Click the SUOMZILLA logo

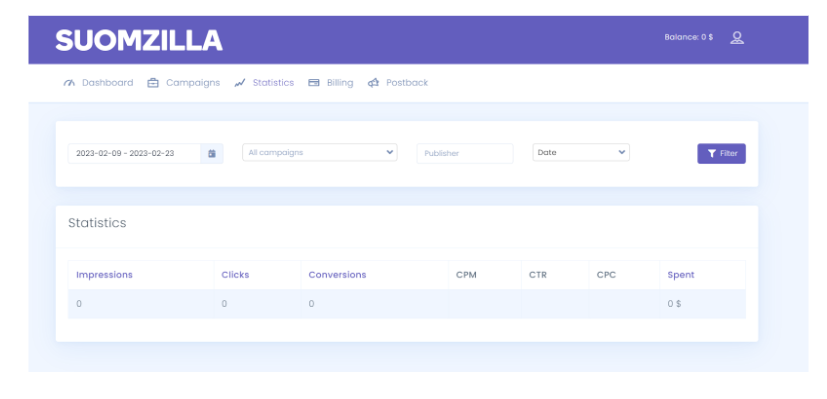(x=139, y=40)
